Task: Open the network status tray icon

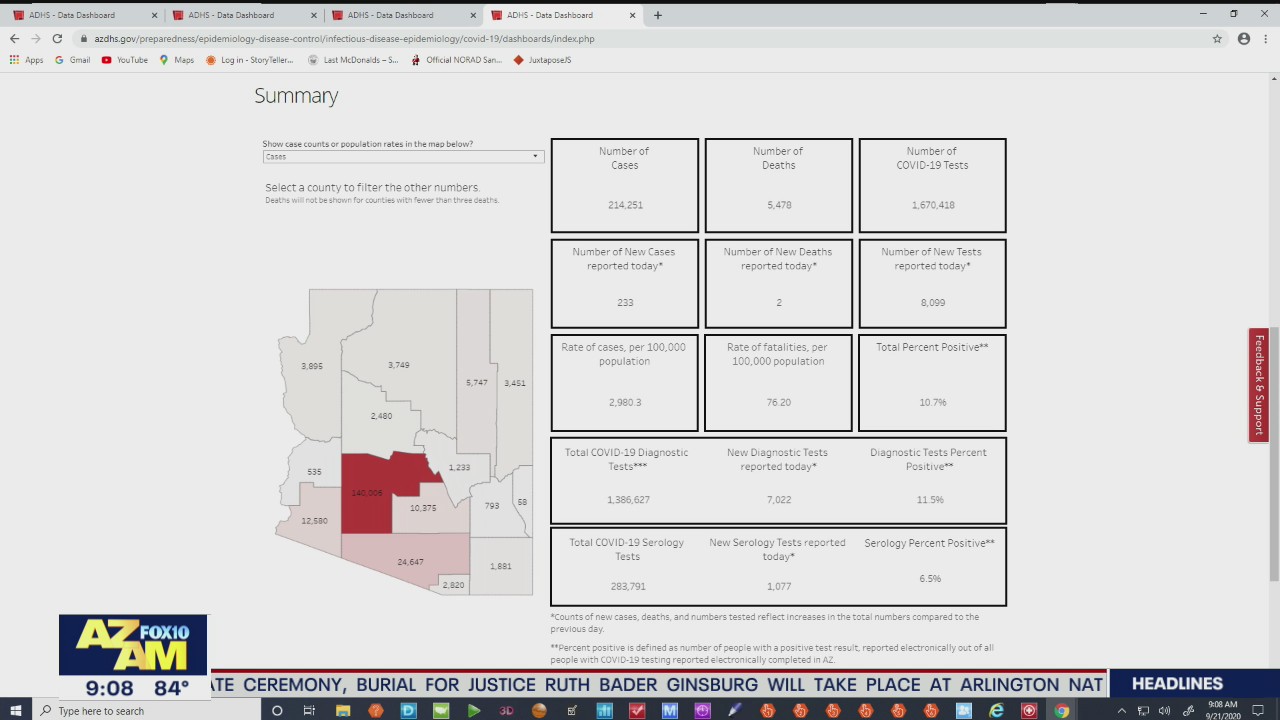Action: (x=1143, y=711)
